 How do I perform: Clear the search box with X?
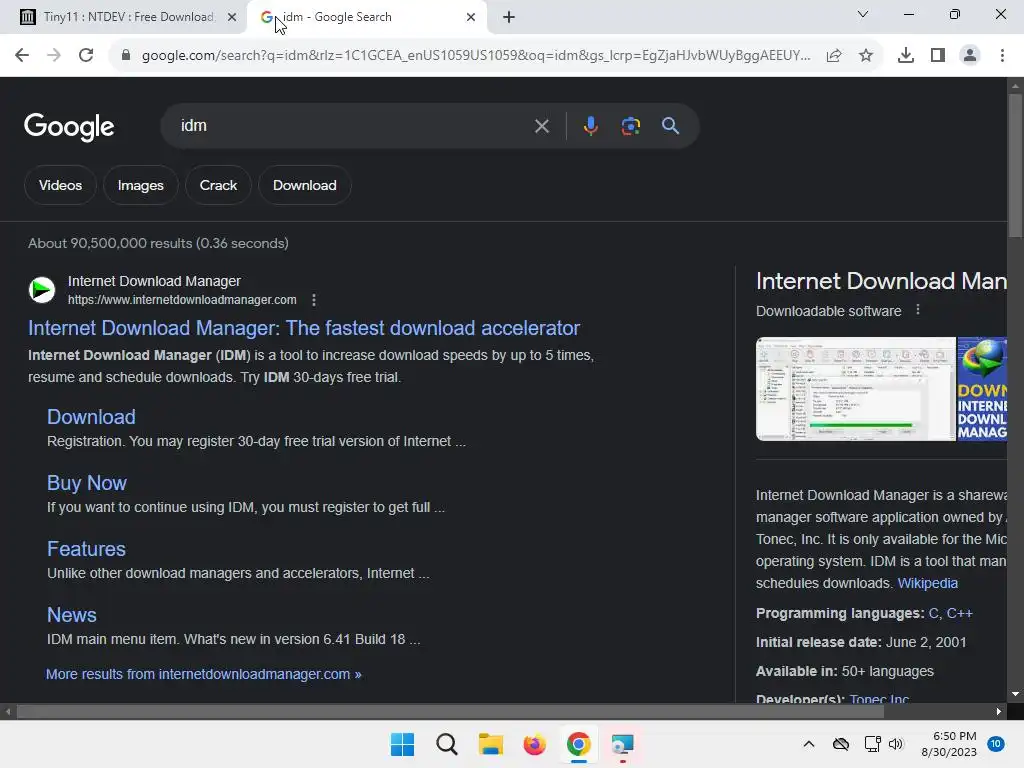[x=541, y=126]
